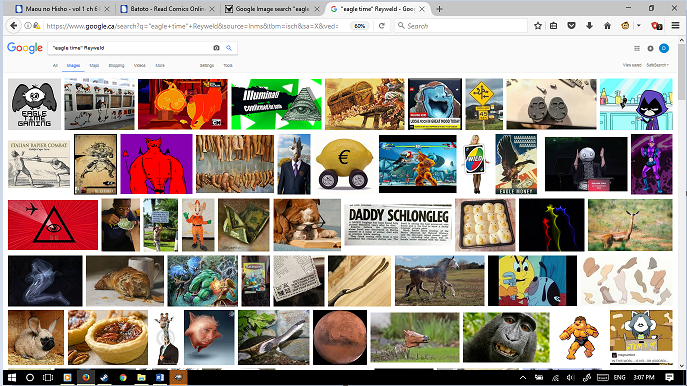The image size is (687, 386).
Task: Open the Google account avatar
Action: pos(664,48)
